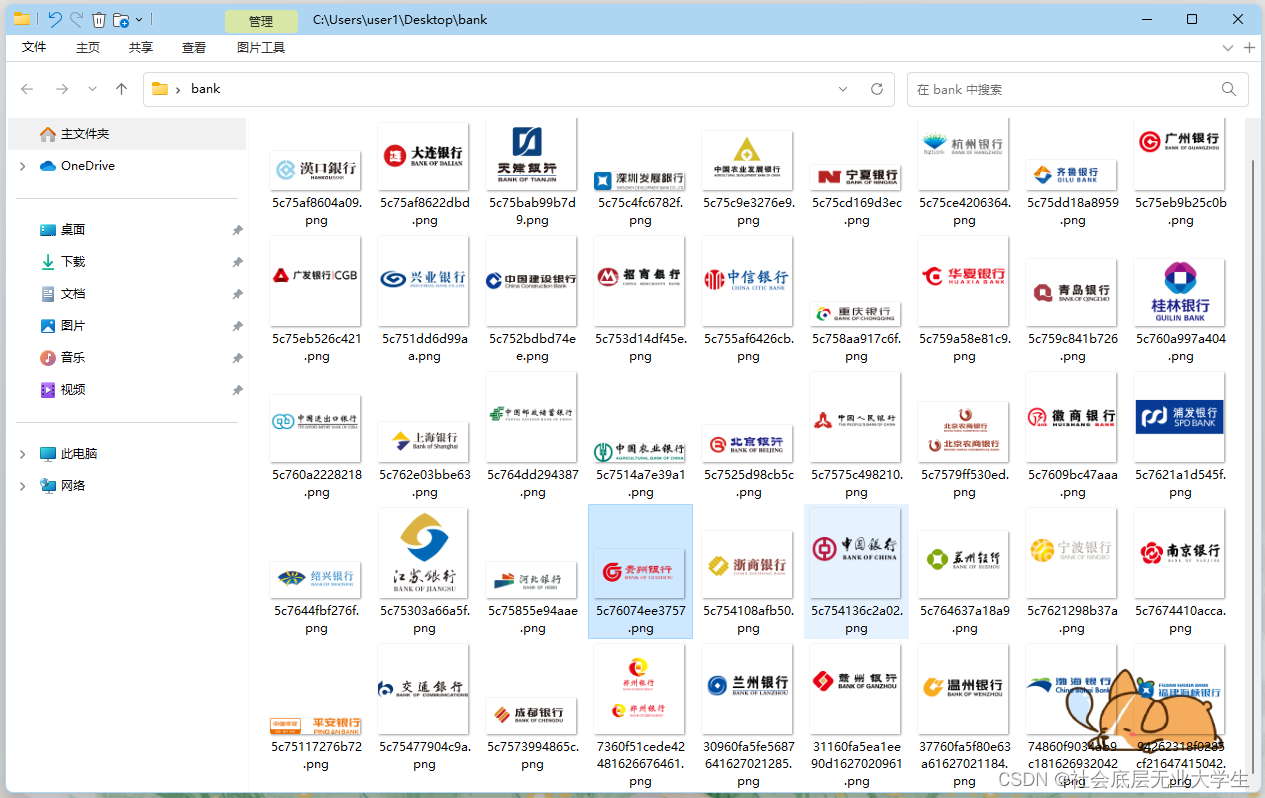Select the 交通银行 logo thumbnail
1265x798 pixels.
424,689
